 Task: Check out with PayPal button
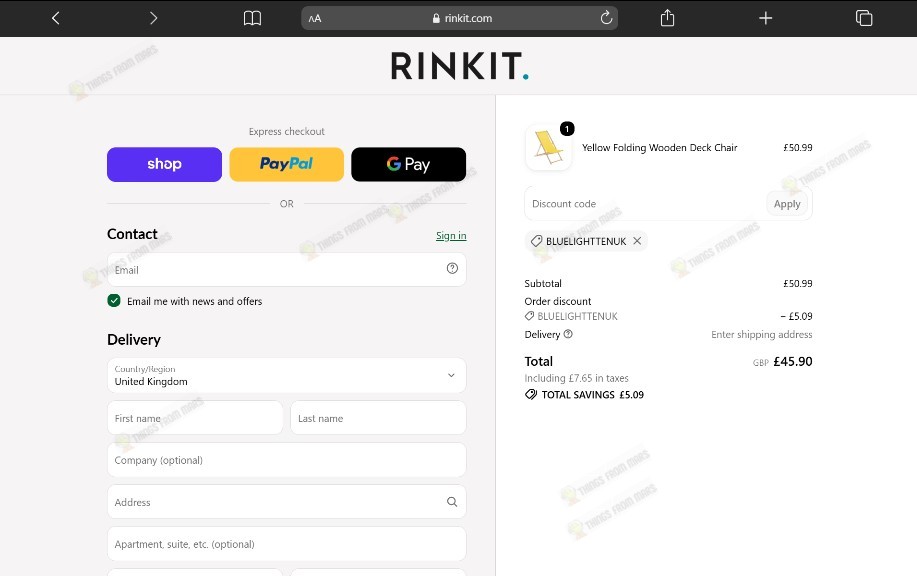(x=287, y=164)
